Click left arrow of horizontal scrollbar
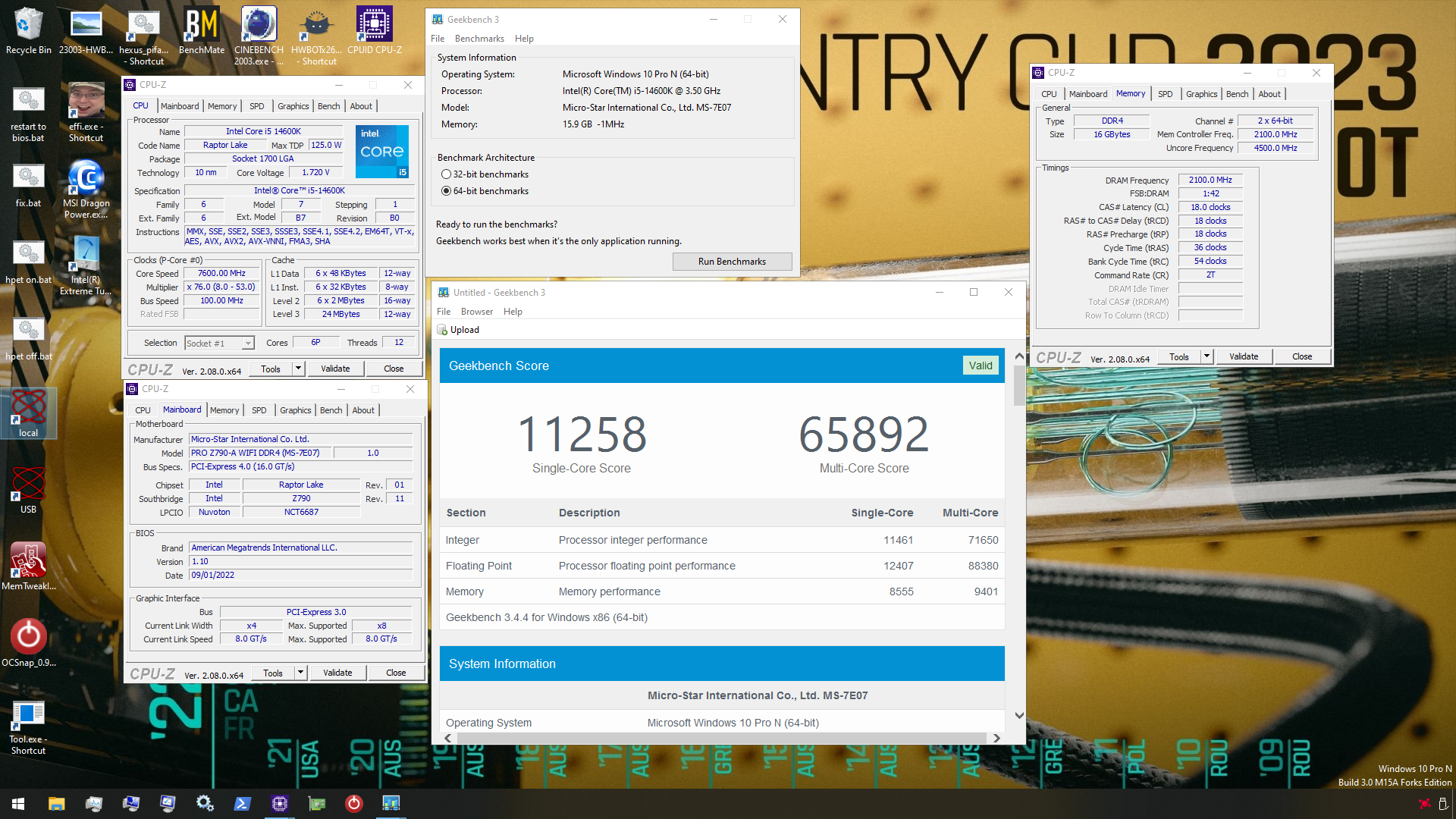This screenshot has width=1456, height=819. (x=447, y=738)
